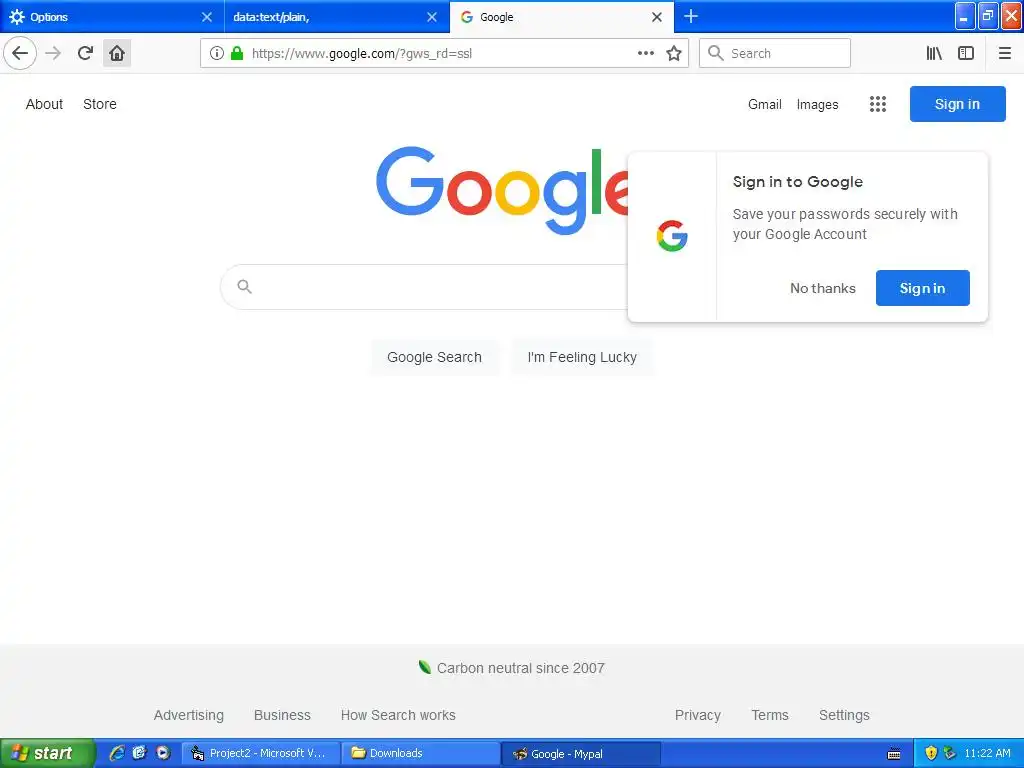Click the security shield tray icon
The image size is (1024, 768).
point(931,753)
